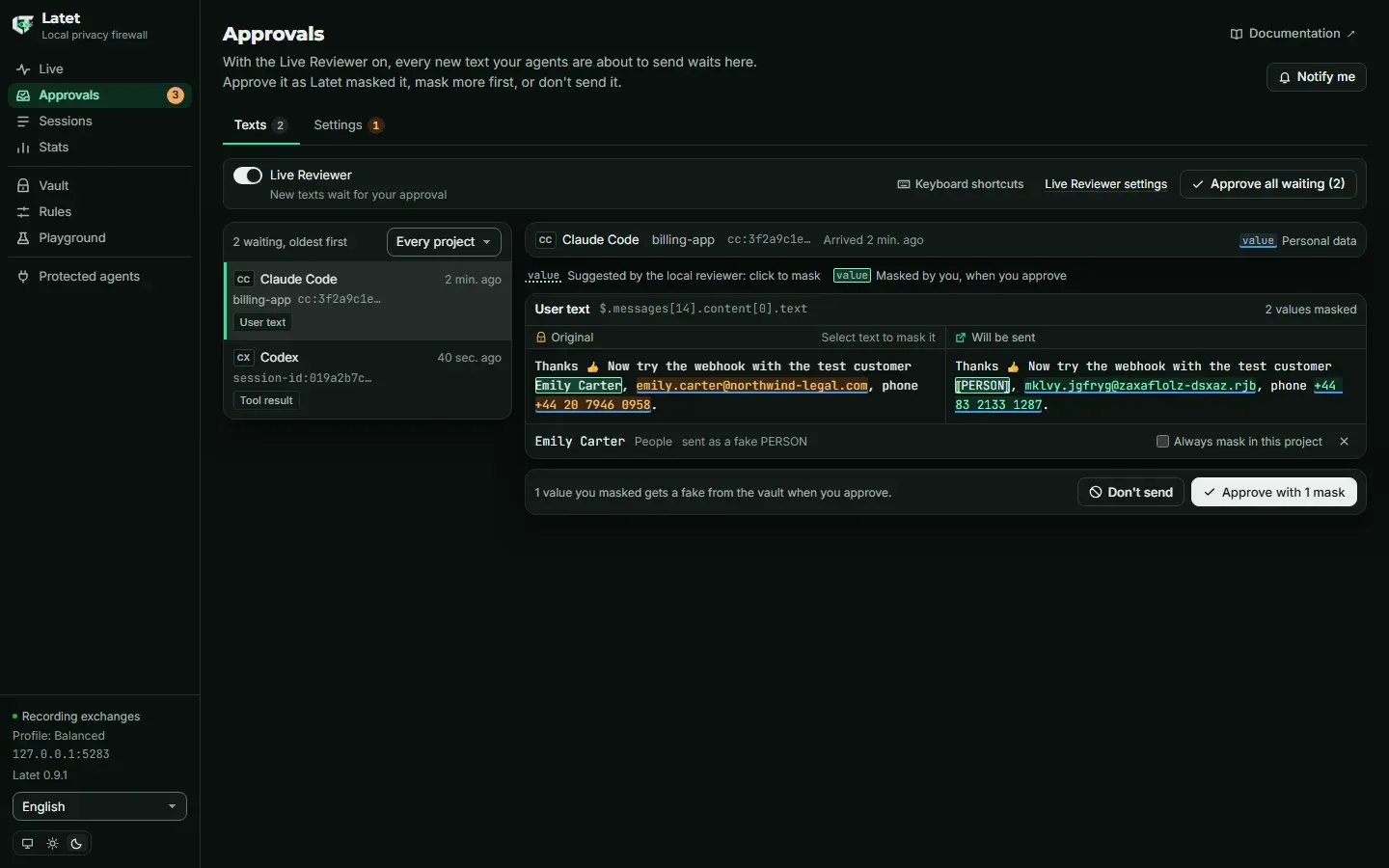The image size is (1389, 868).
Task: Mask Emily Carter in Original text
Action: tap(579, 386)
